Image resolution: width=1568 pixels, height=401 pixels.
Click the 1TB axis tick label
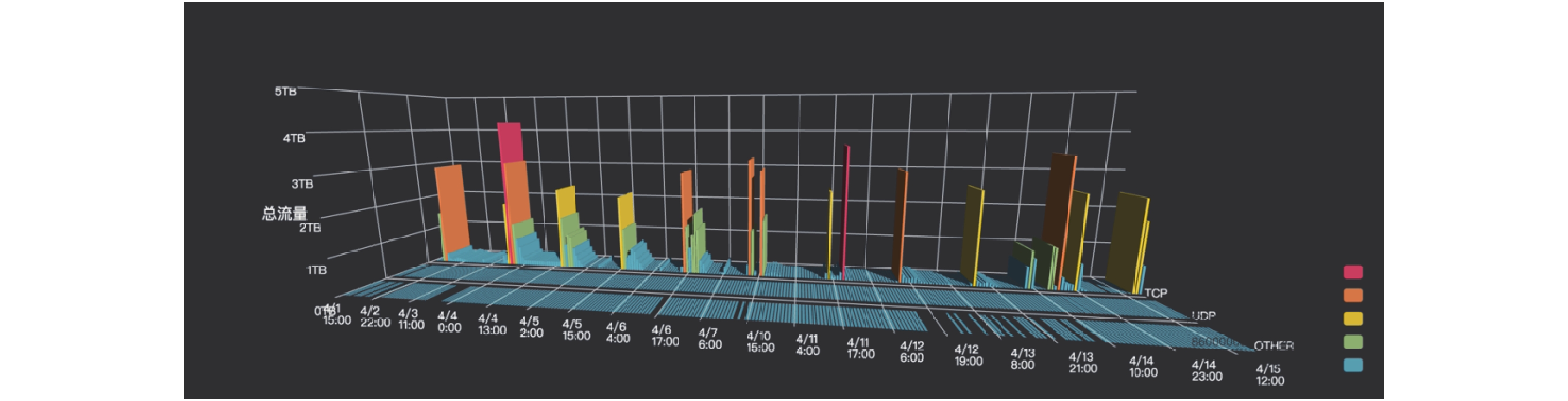[x=316, y=269]
